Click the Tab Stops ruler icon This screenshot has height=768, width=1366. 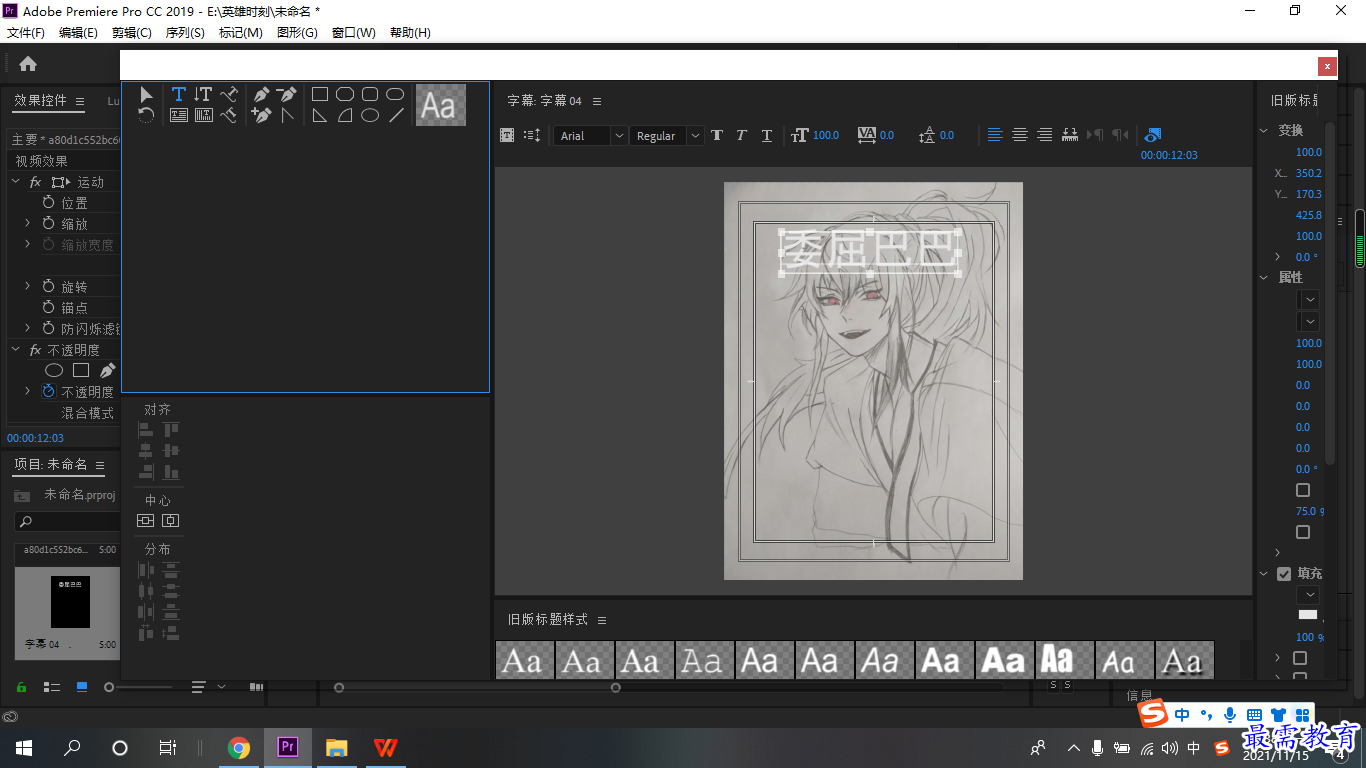click(x=1069, y=134)
